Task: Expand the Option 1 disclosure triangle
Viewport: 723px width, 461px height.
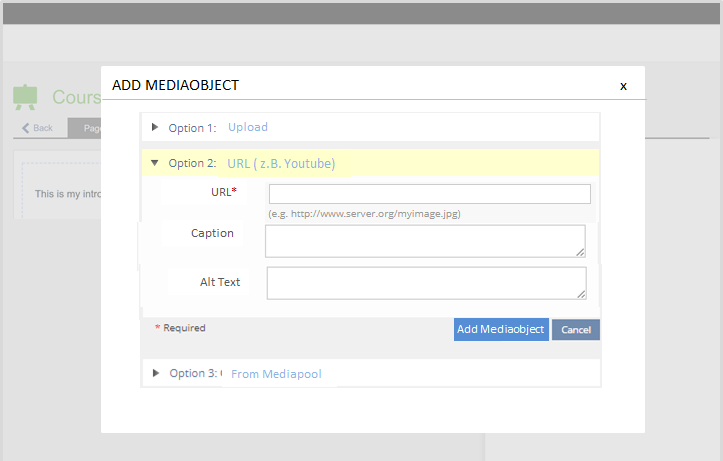Action: [x=155, y=127]
